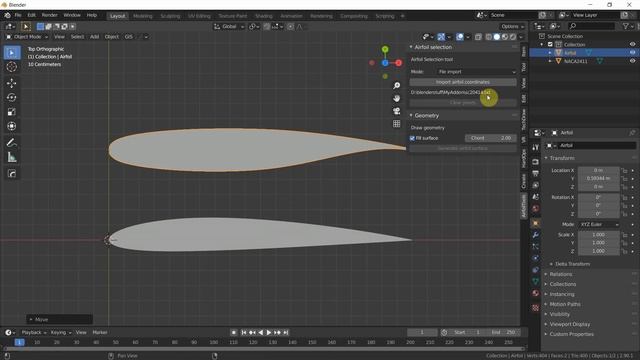
Task: Open the Global orientation dropdown
Action: [x=229, y=27]
